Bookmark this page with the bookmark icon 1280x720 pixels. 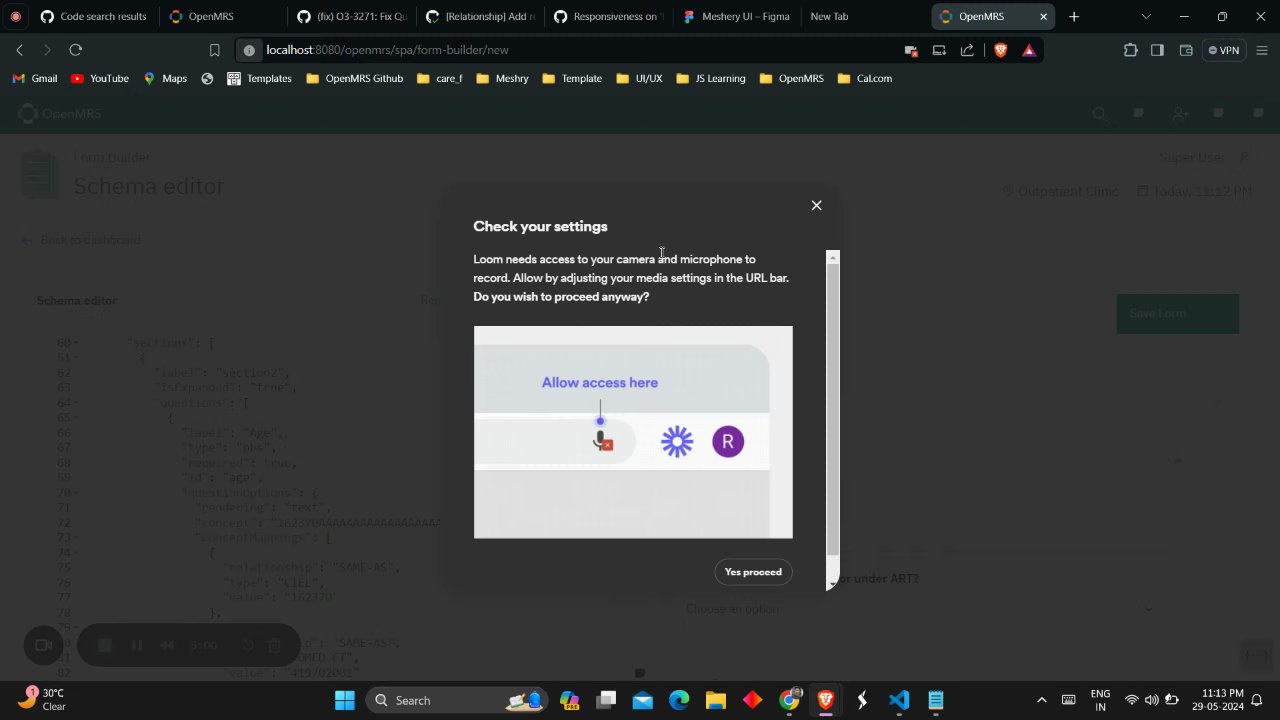tap(214, 50)
